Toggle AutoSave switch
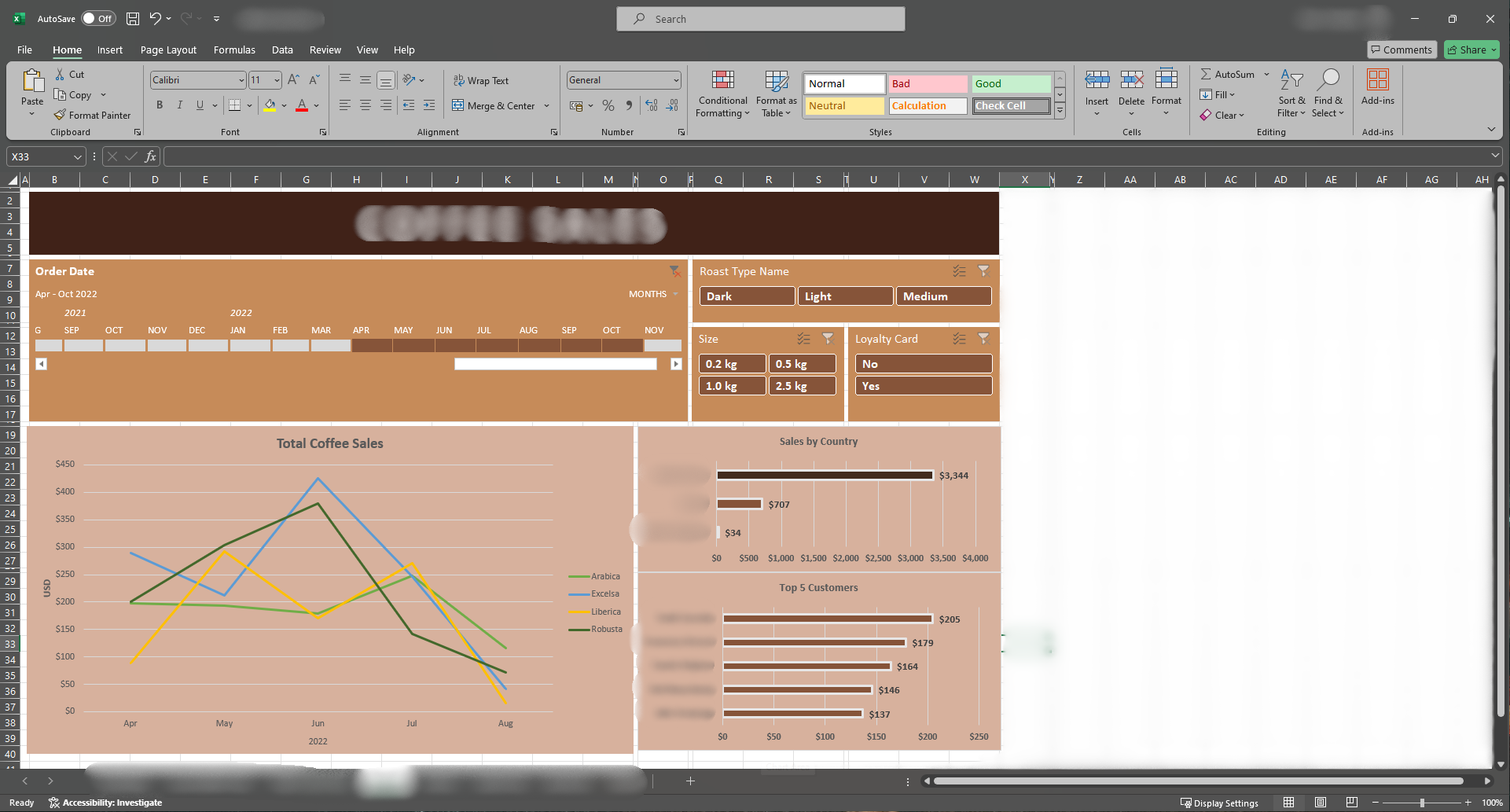This screenshot has height=812, width=1510. [x=98, y=18]
